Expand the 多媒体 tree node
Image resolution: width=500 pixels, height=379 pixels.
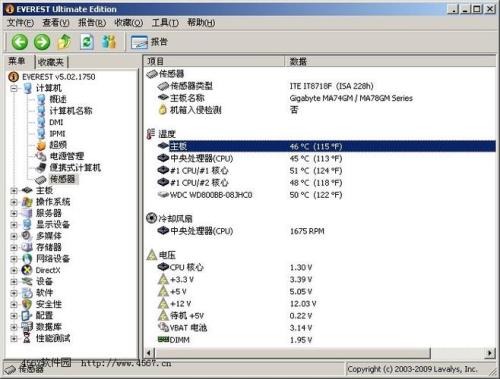click(x=14, y=236)
